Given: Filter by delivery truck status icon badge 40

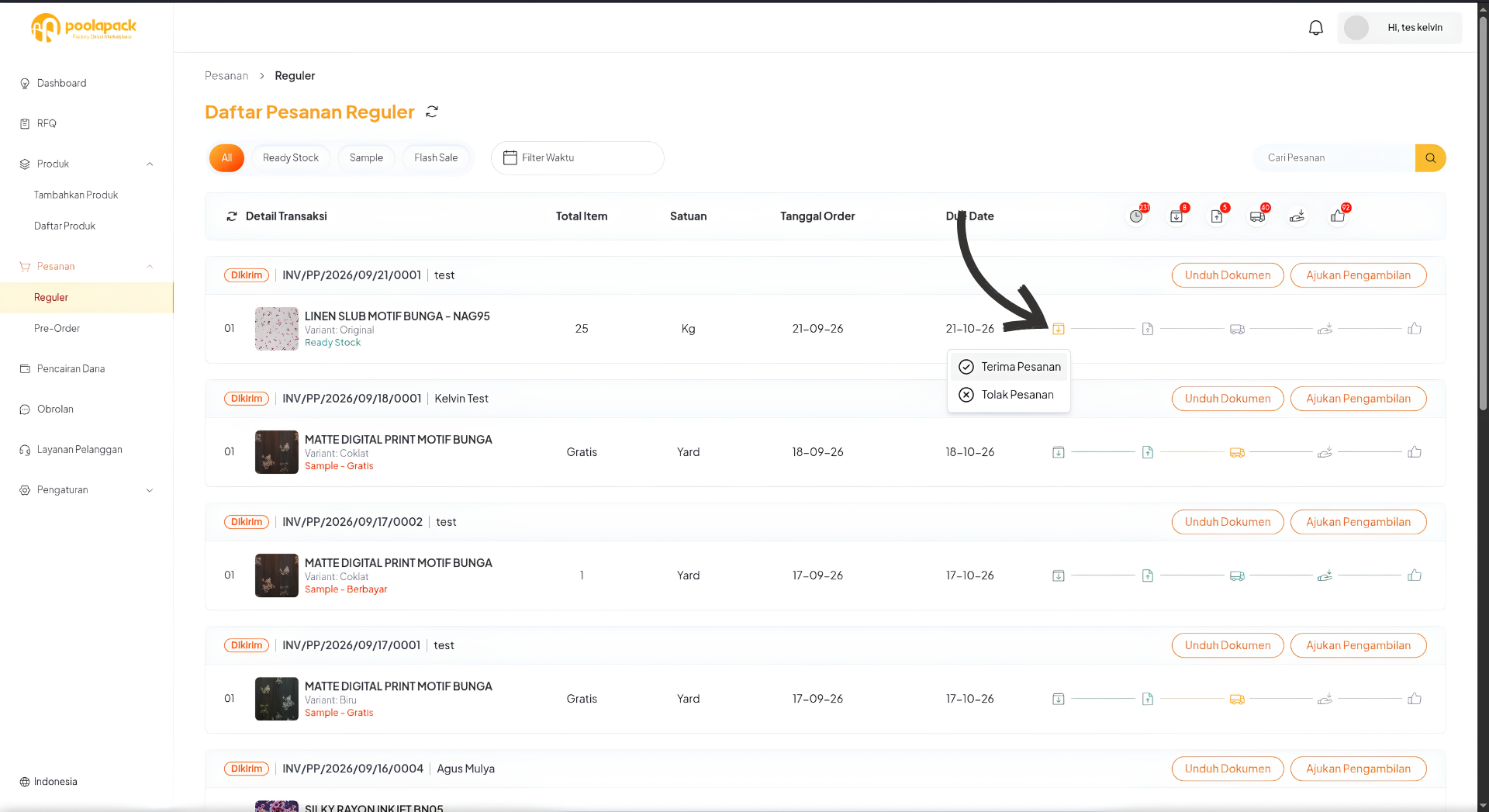Looking at the screenshot, I should 1257,216.
